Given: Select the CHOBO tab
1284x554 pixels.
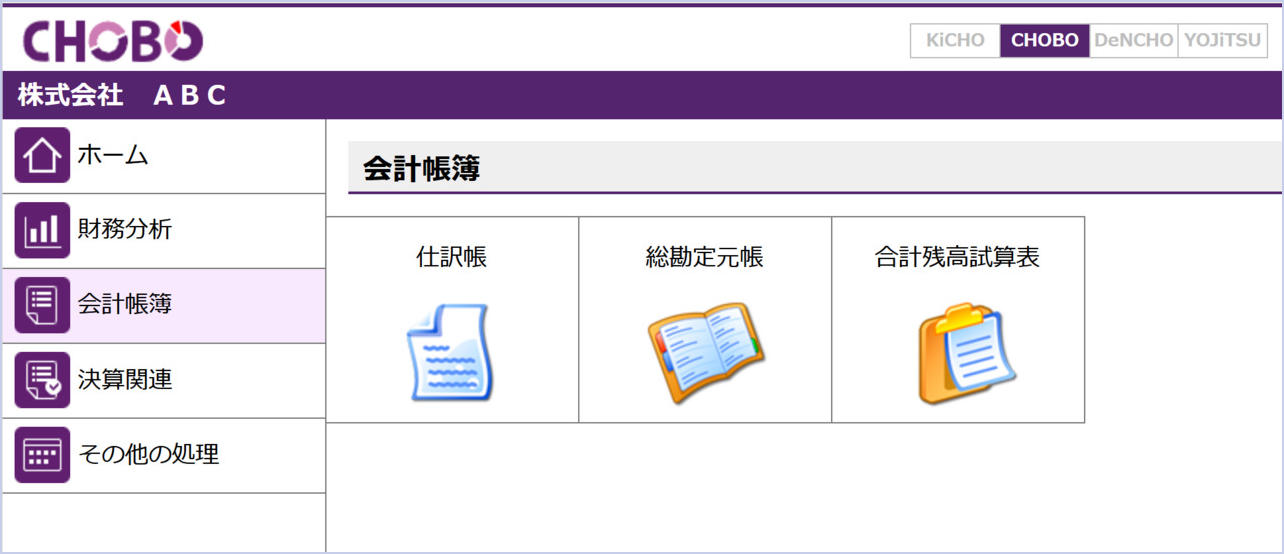Looking at the screenshot, I should (1044, 41).
